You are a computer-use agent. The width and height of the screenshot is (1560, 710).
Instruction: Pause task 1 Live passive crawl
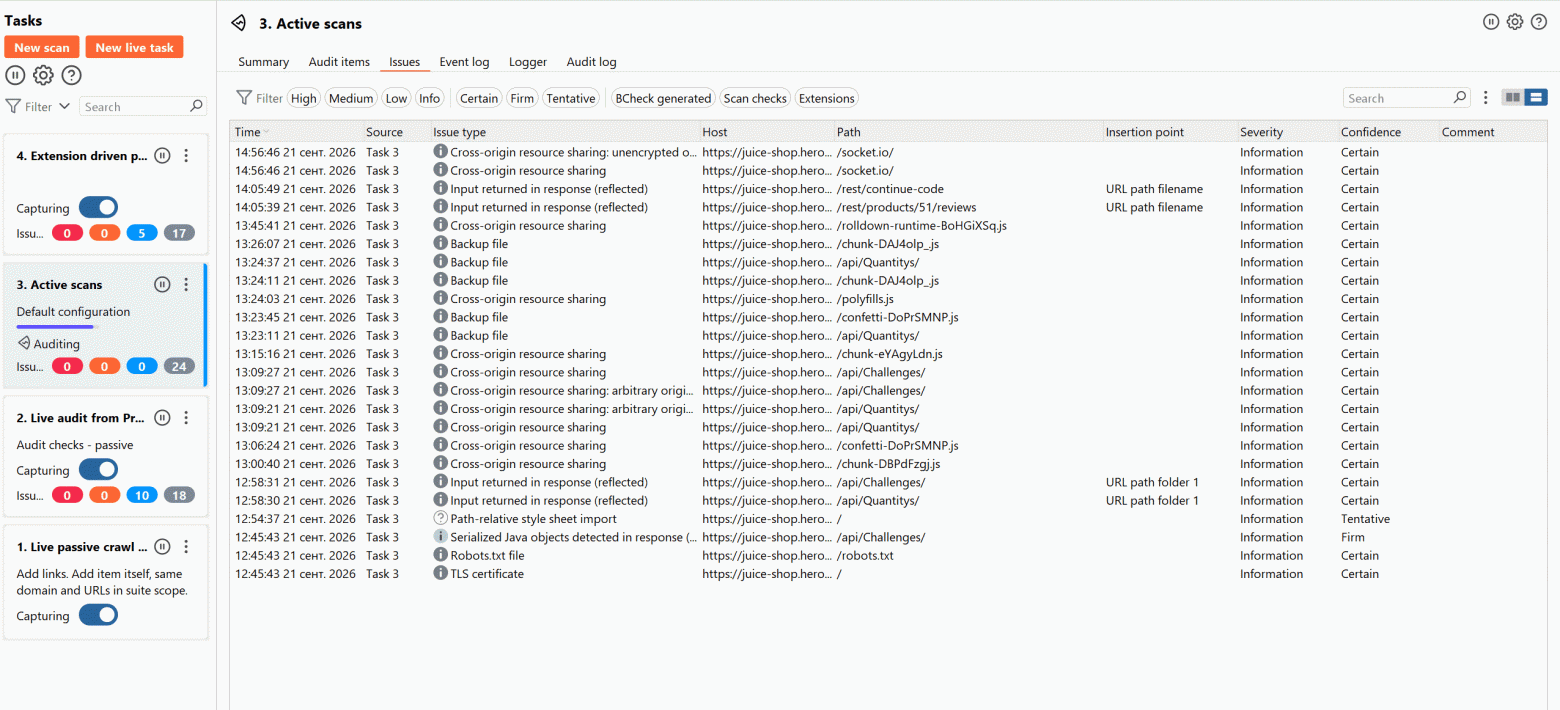pyautogui.click(x=163, y=547)
